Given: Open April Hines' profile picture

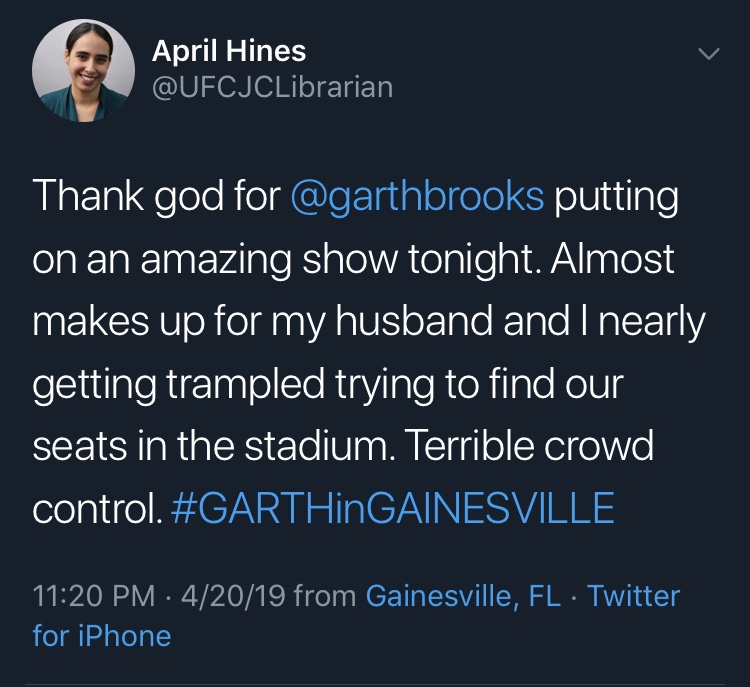Looking at the screenshot, I should [83, 71].
